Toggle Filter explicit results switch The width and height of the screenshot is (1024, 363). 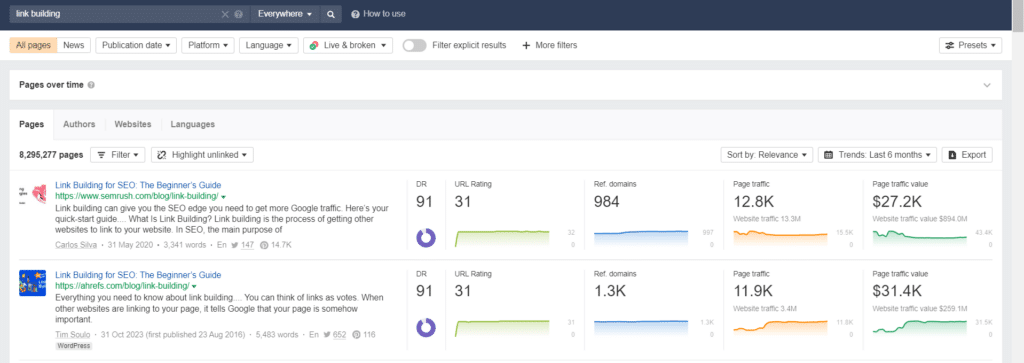[x=414, y=45]
